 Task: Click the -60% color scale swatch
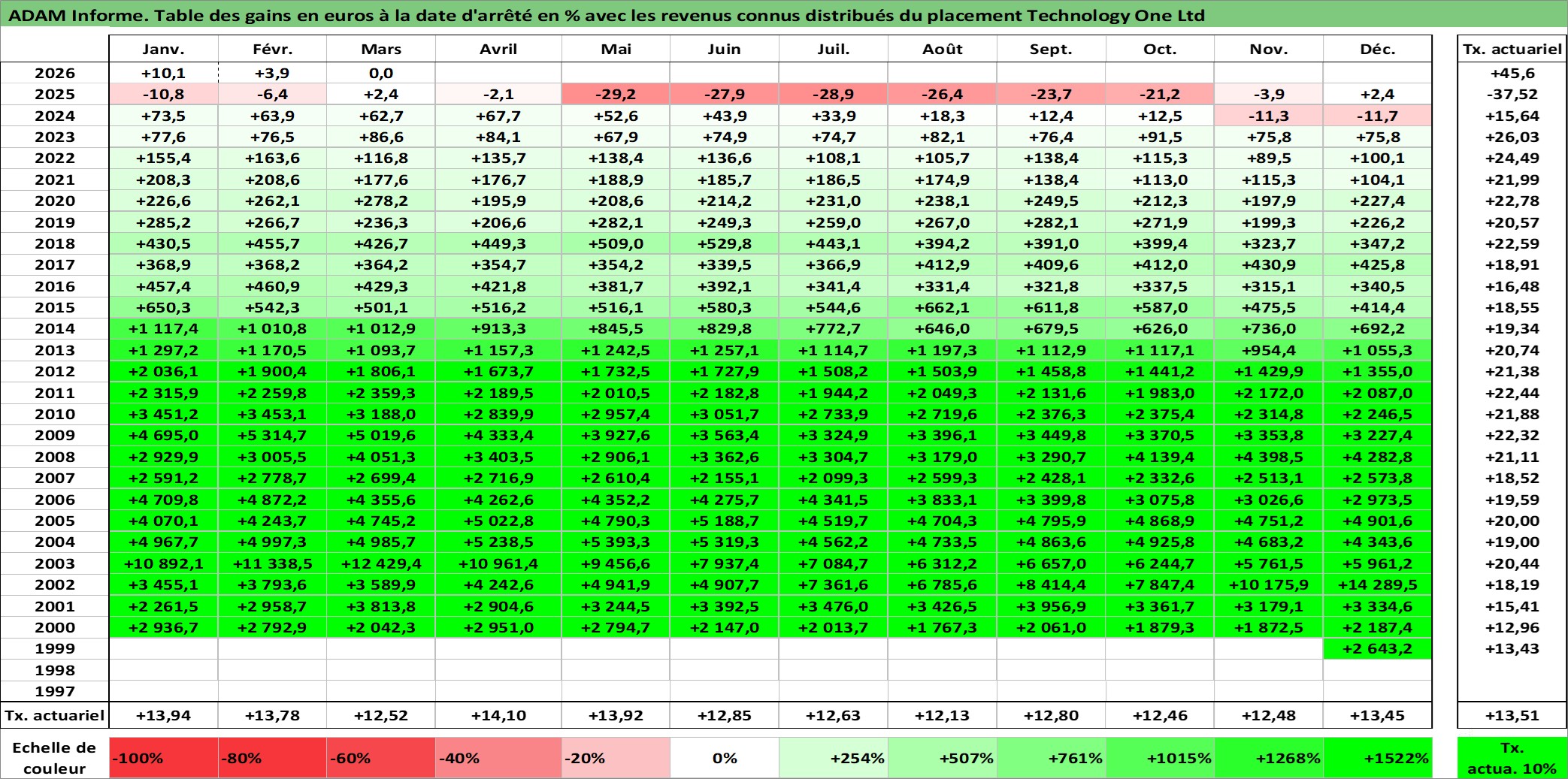point(381,758)
